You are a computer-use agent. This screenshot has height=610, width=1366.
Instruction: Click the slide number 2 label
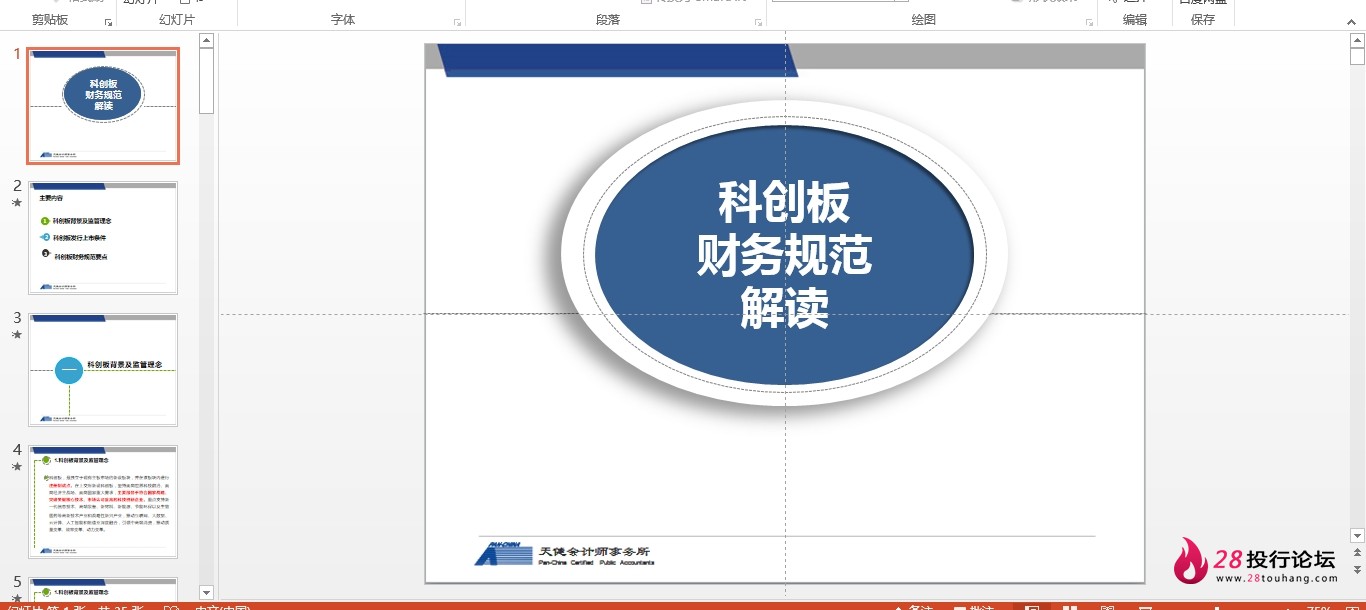click(x=17, y=186)
